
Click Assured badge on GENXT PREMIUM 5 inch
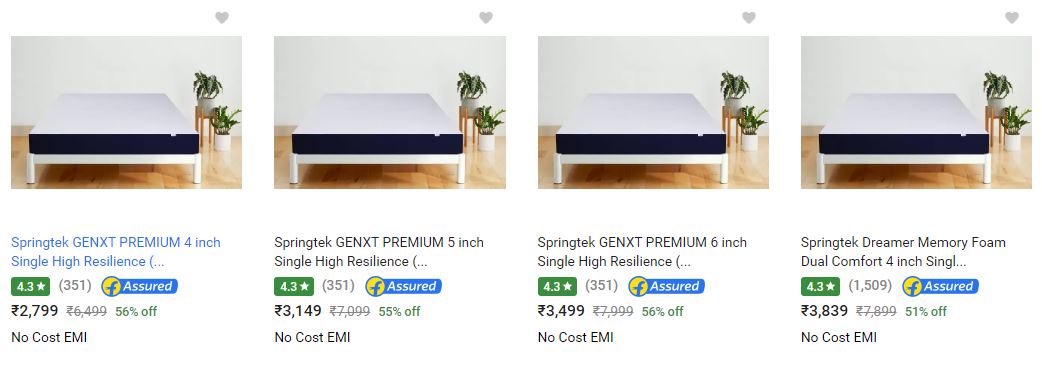click(x=403, y=286)
